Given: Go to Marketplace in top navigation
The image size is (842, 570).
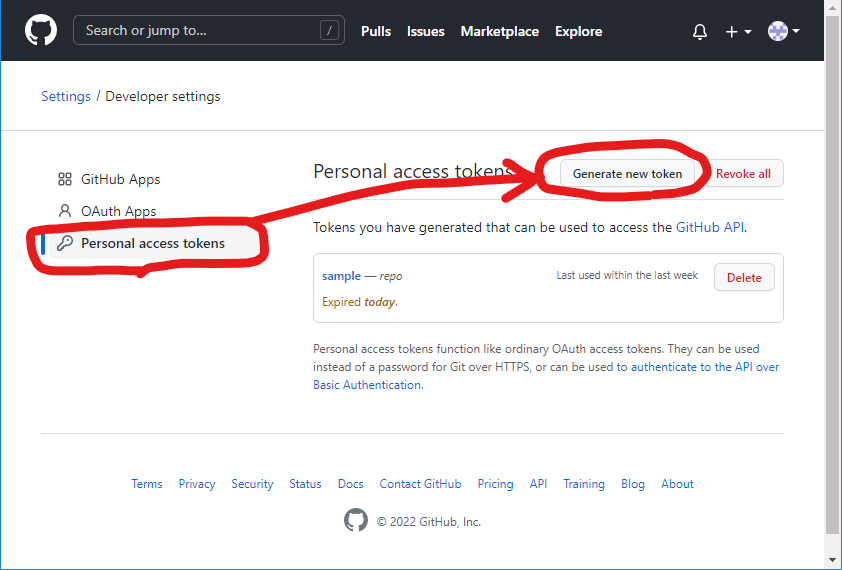Looking at the screenshot, I should [x=499, y=31].
